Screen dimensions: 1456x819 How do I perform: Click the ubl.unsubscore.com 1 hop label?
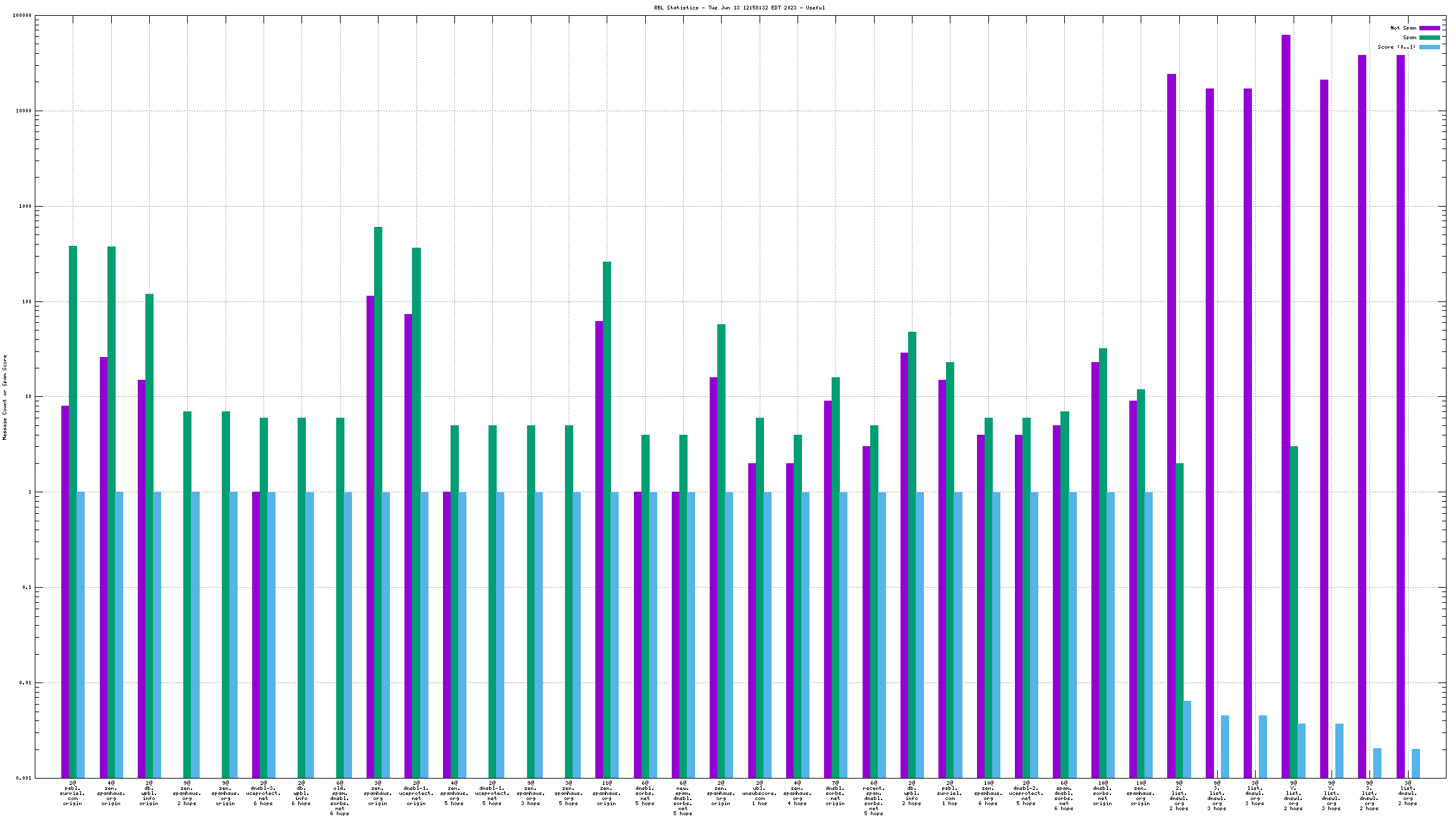(760, 793)
